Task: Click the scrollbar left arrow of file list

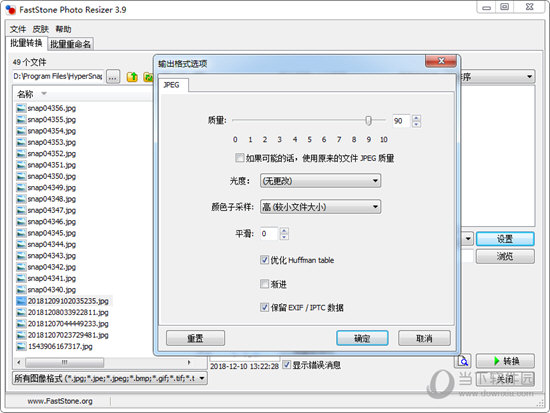Action: coord(19,362)
